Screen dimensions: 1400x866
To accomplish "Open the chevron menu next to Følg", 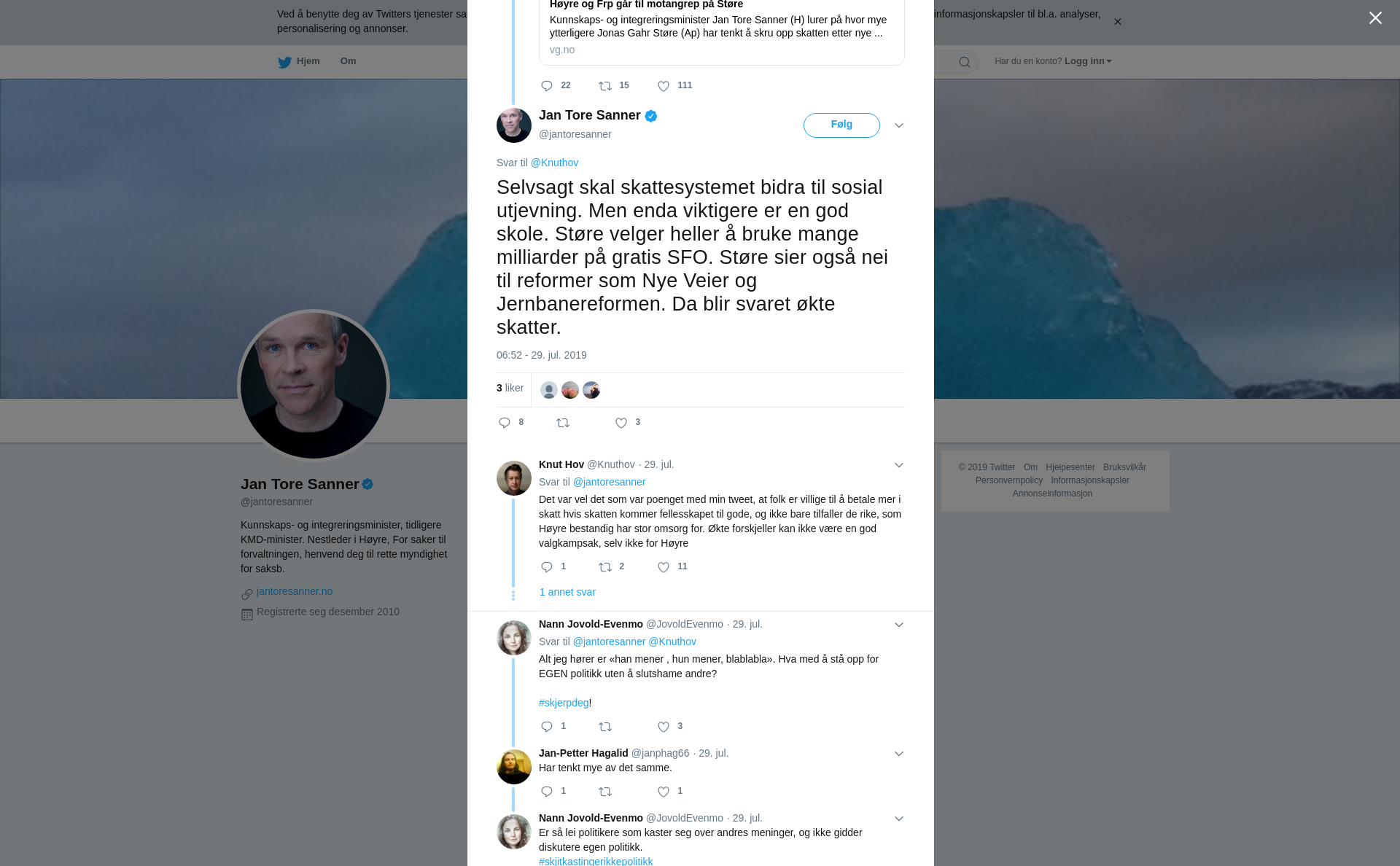I will click(899, 125).
